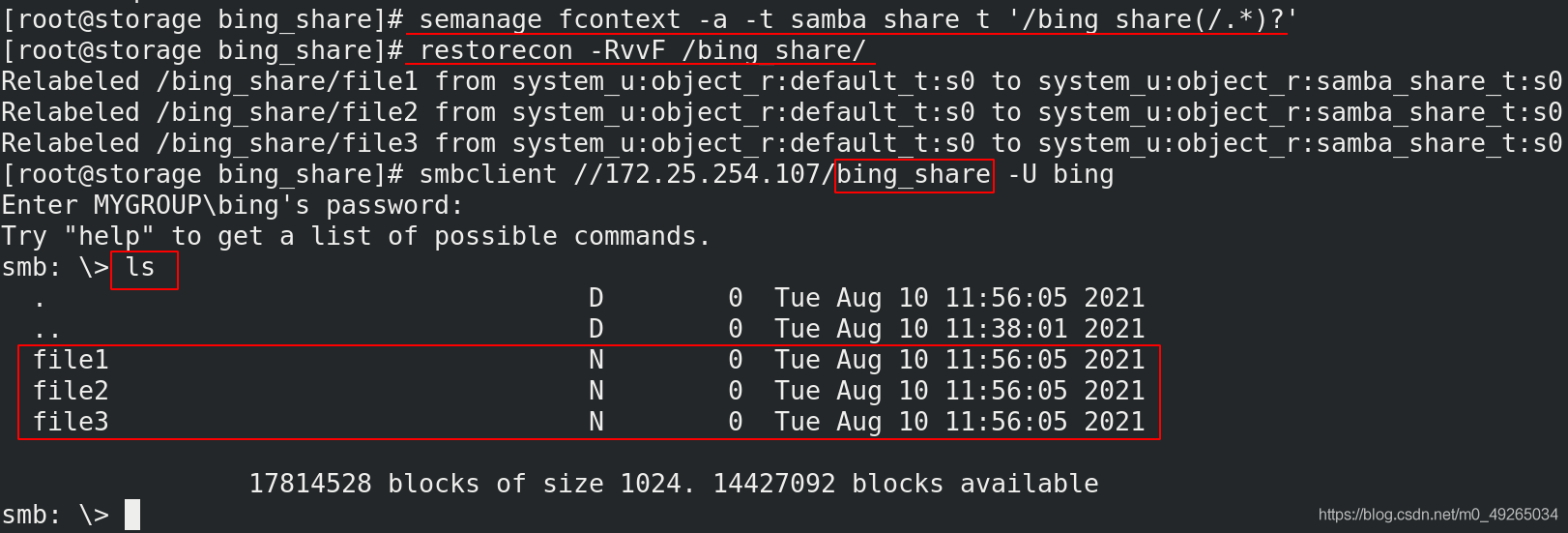Open the blog.csdn.net watermark link
Image resolution: width=1568 pixels, height=533 pixels.
point(1438,515)
